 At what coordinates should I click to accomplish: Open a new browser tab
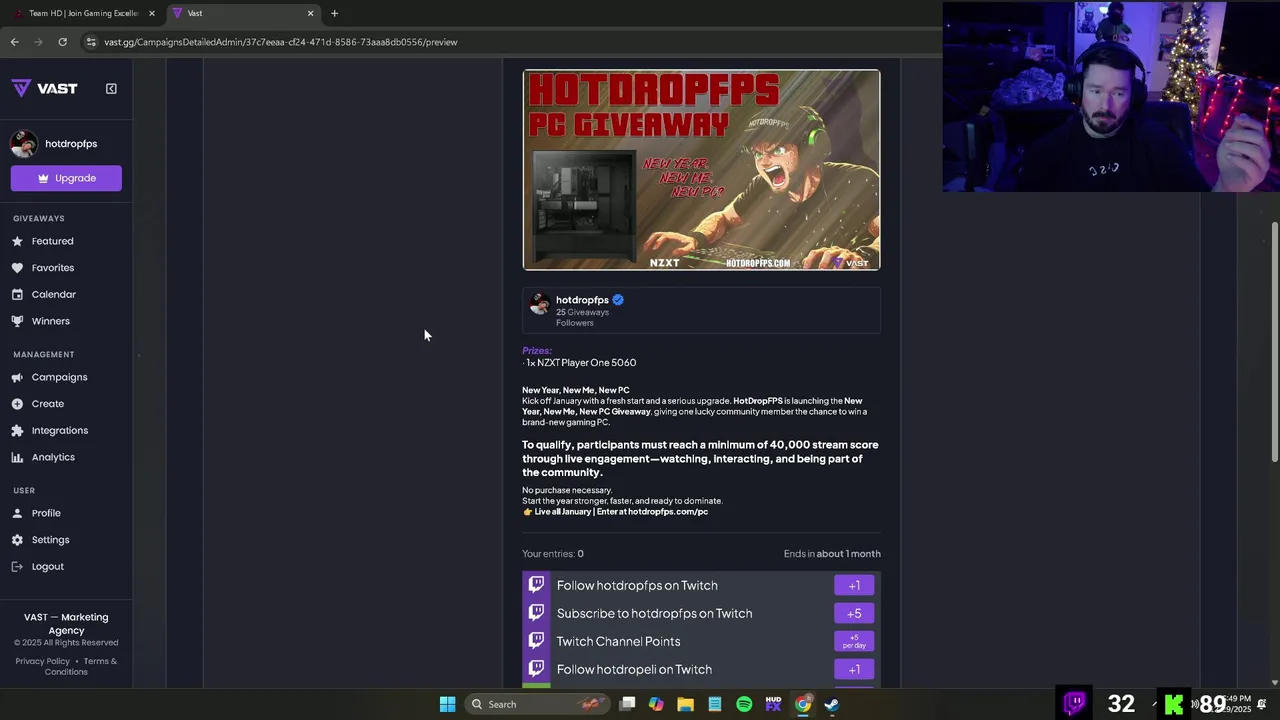point(334,13)
